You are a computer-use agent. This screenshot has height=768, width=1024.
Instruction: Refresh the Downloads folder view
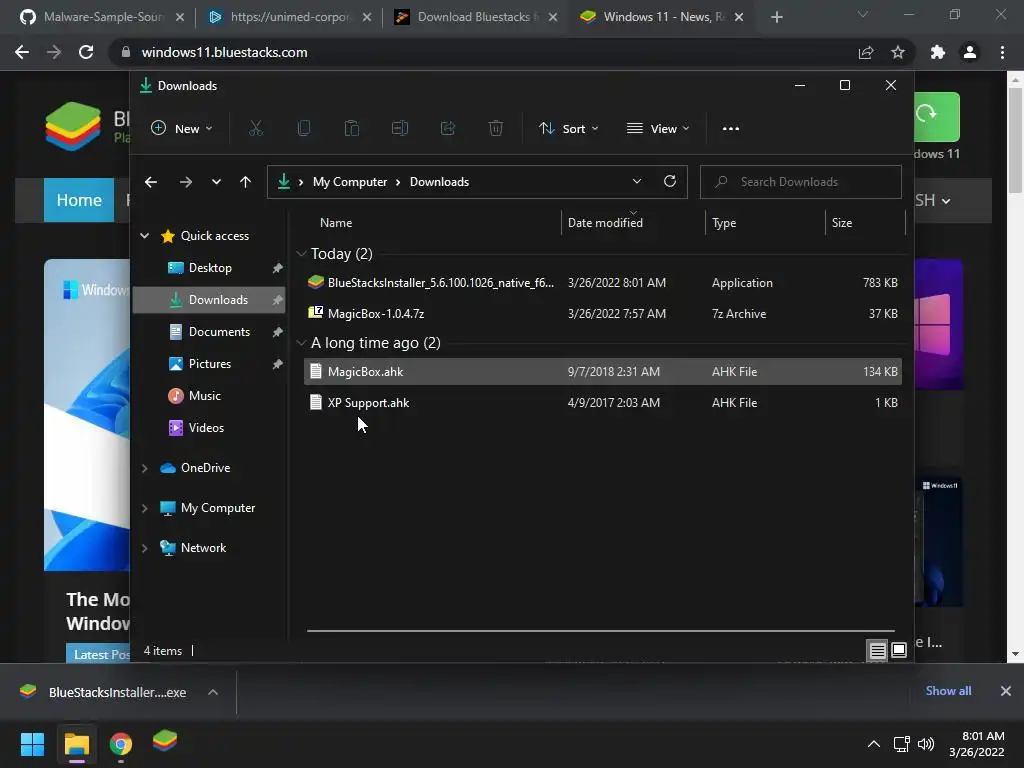pos(669,182)
